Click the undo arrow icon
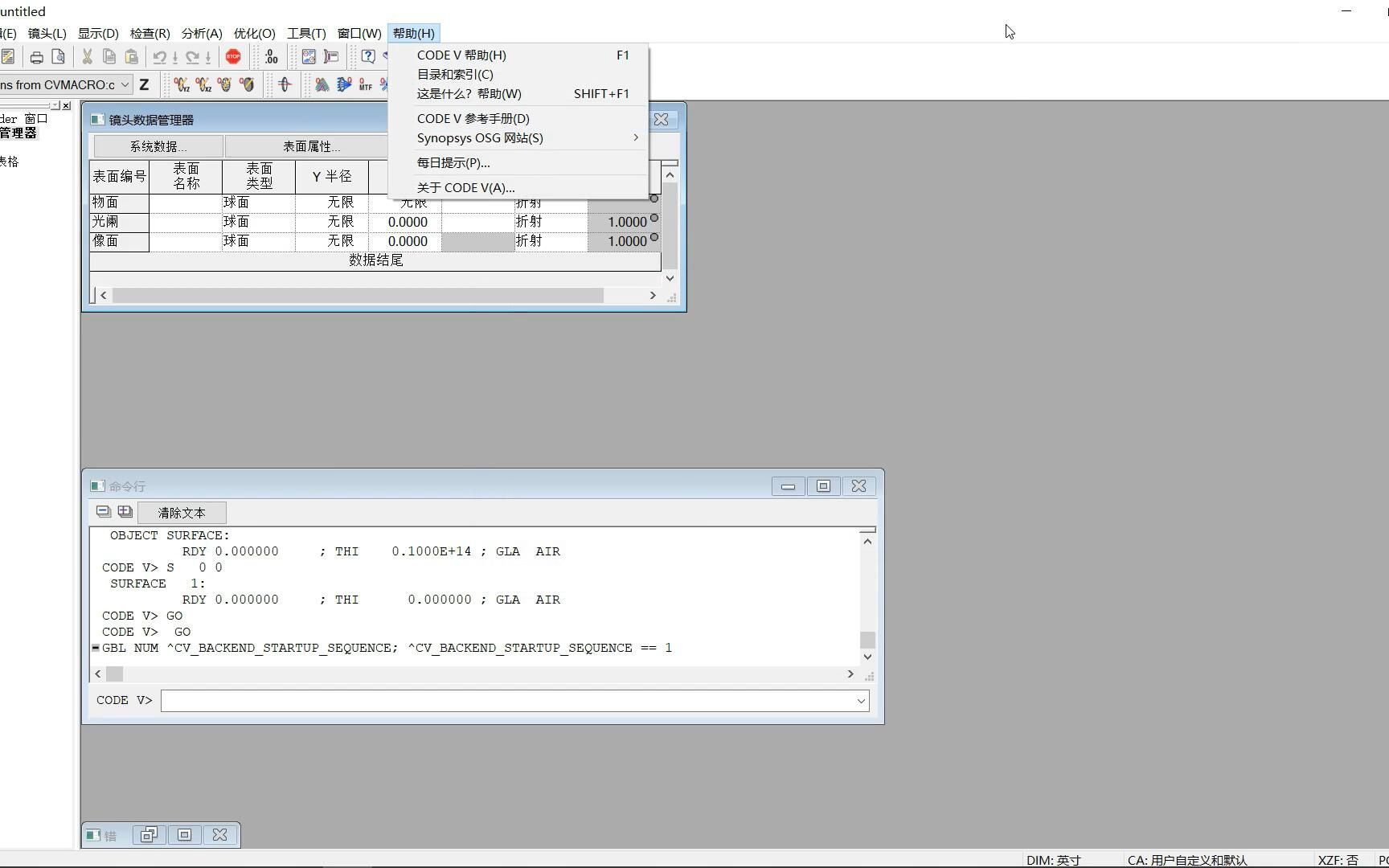This screenshot has height=868, width=1389. tap(159, 56)
